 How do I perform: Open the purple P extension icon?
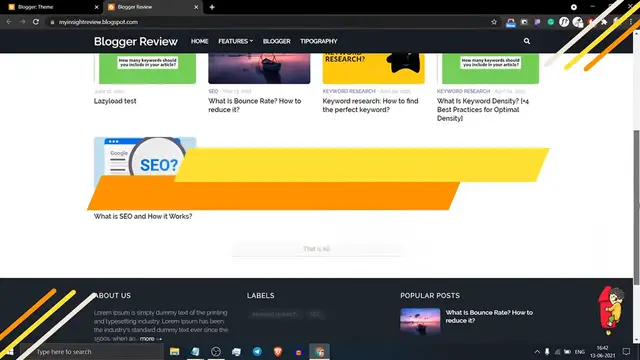tap(537, 22)
